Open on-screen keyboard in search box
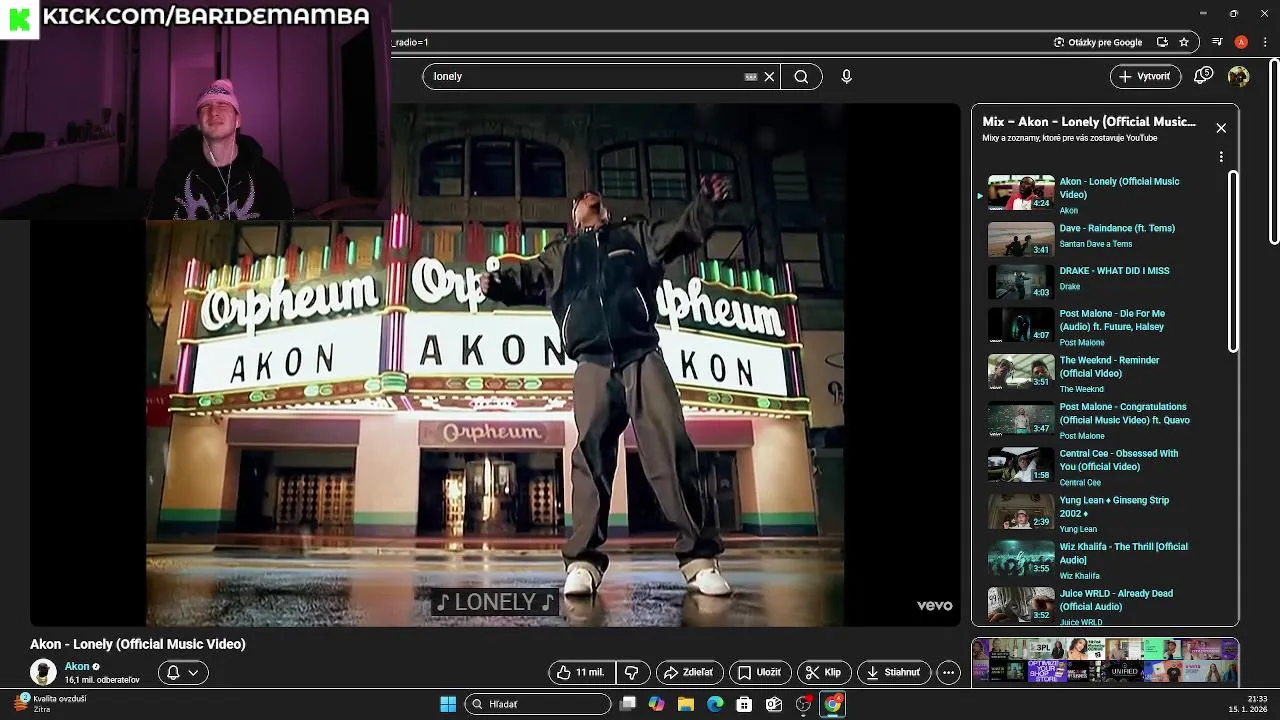 [750, 77]
